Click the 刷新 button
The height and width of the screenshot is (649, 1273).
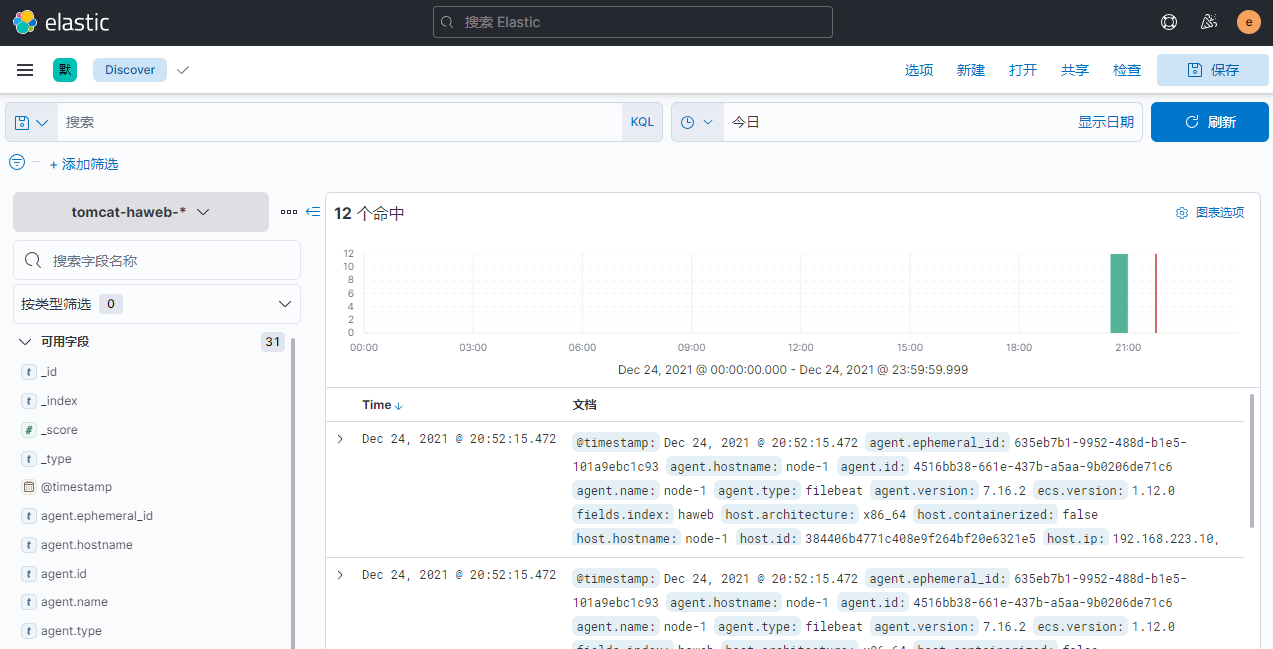[x=1209, y=121]
